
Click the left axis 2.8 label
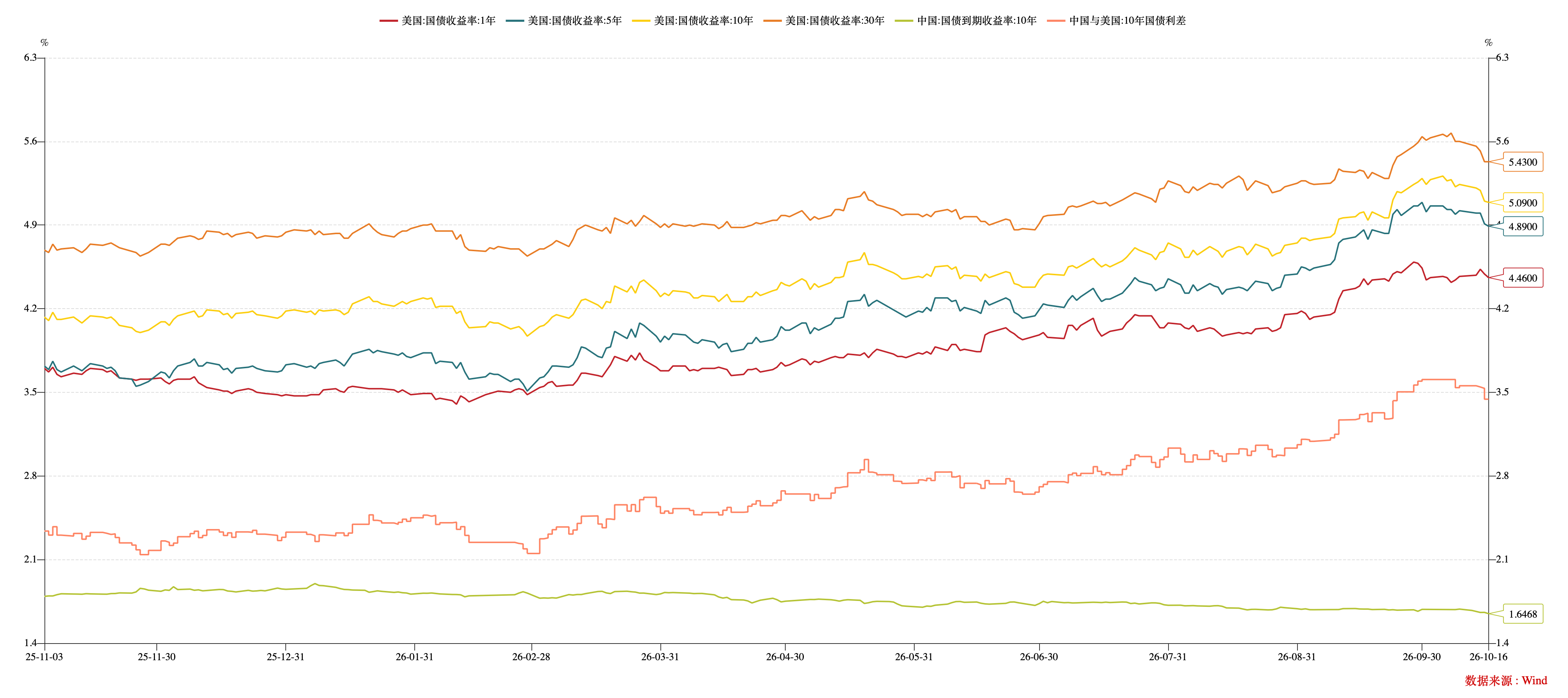point(30,476)
